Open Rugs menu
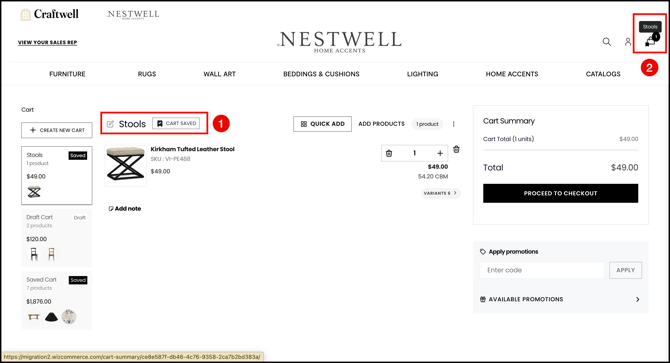 tap(147, 74)
